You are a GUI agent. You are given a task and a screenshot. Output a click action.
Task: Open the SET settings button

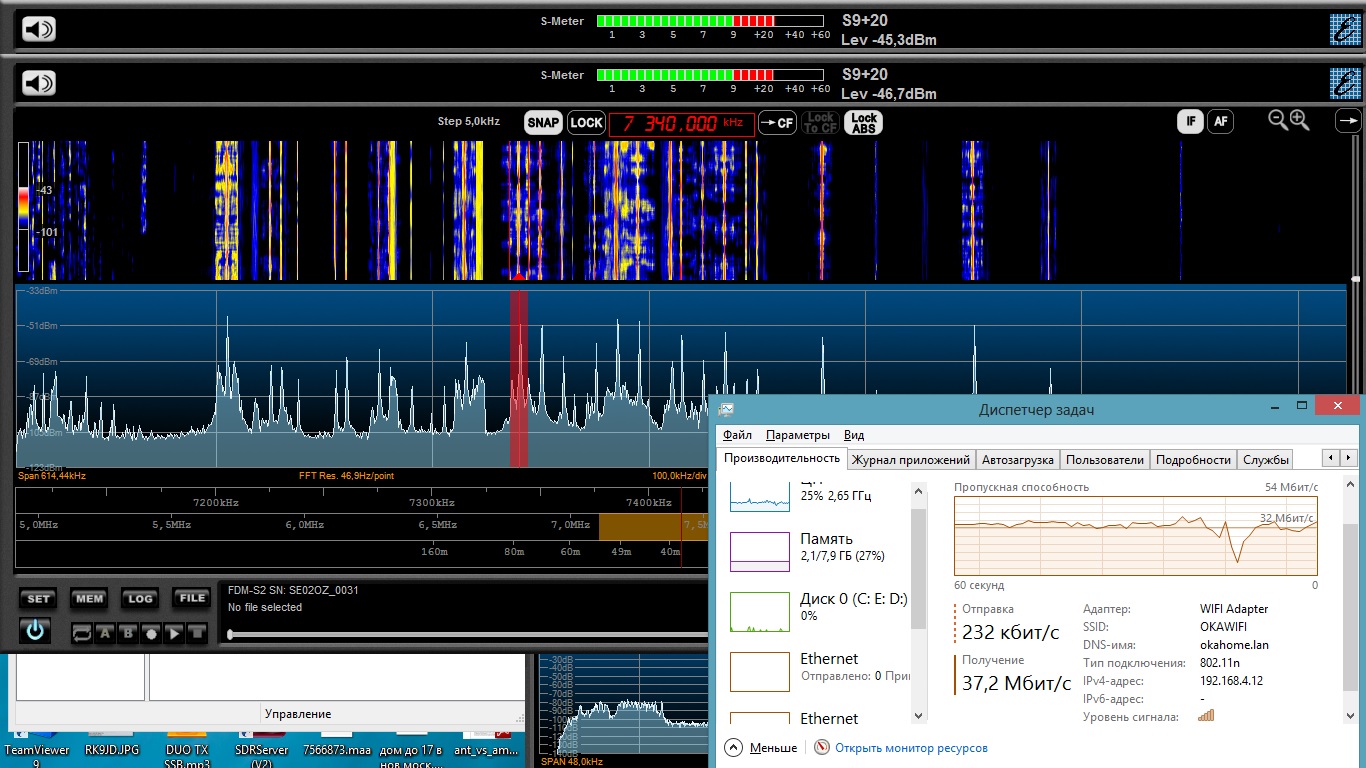point(38,599)
